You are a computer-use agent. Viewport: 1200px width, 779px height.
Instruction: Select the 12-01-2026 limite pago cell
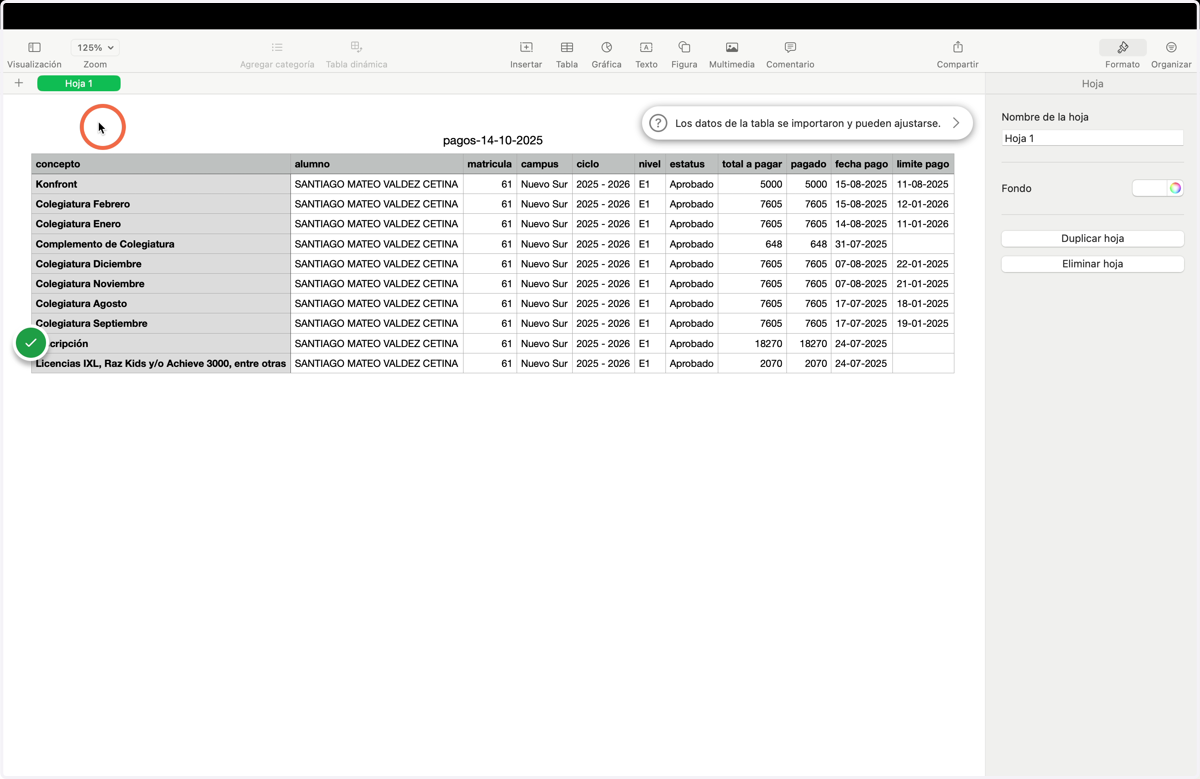point(923,204)
